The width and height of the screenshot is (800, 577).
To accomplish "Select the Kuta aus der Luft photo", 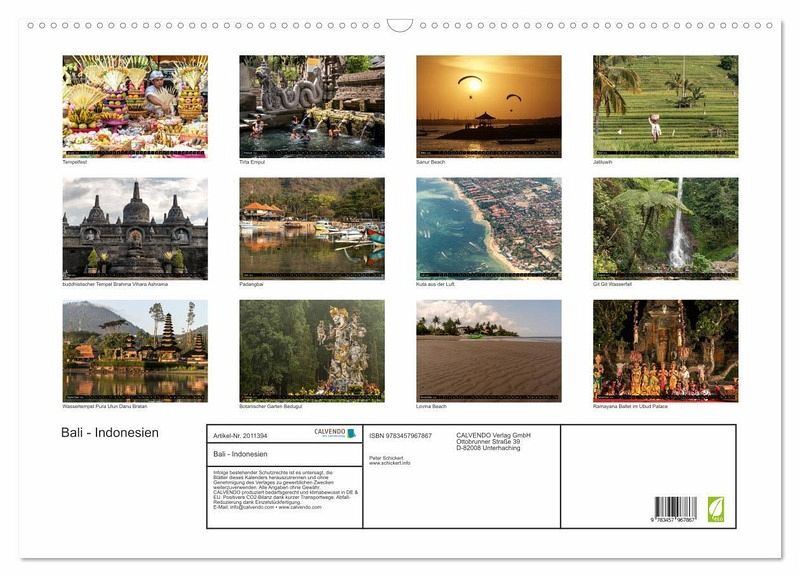I will coord(489,228).
